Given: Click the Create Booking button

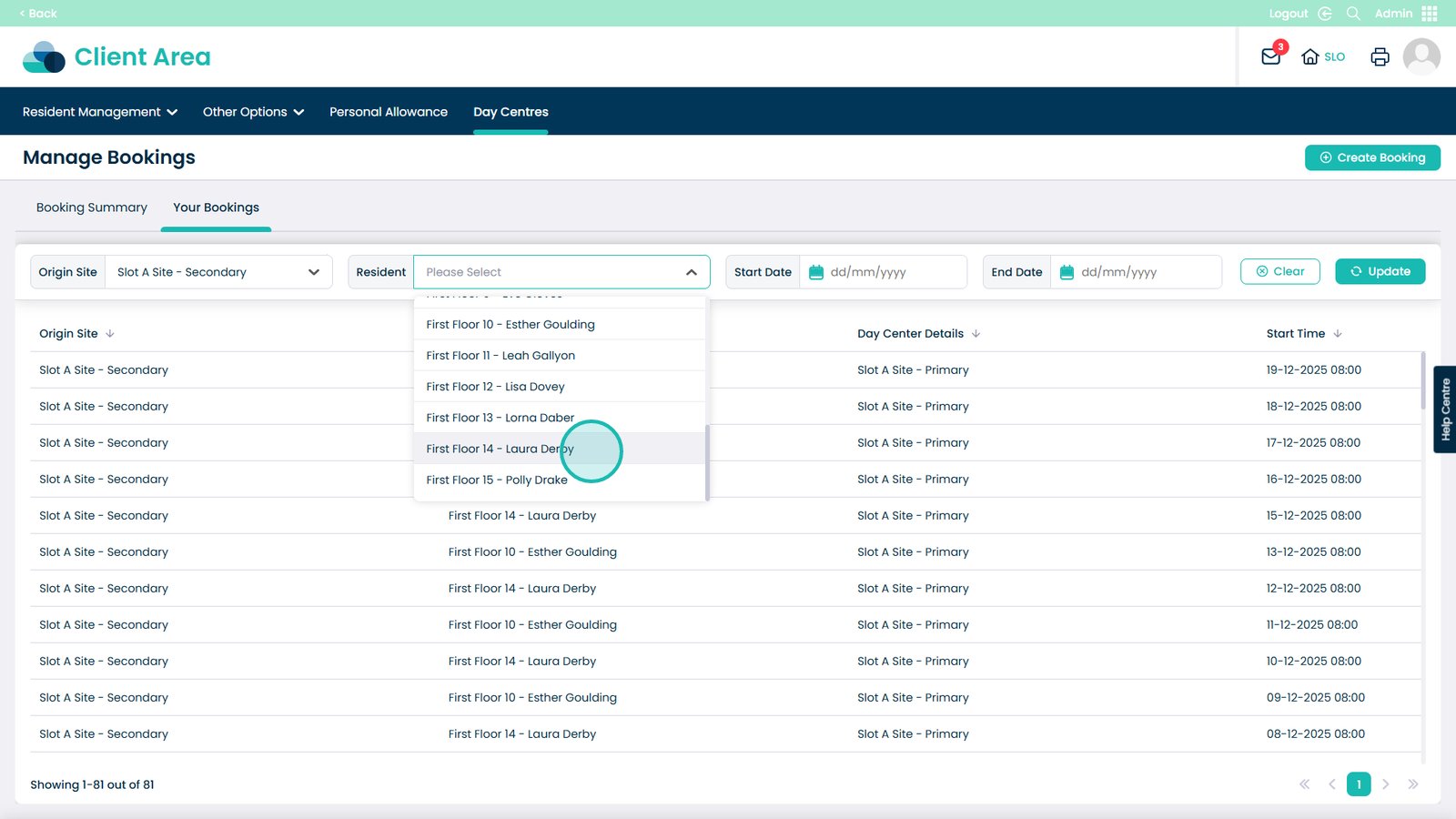Looking at the screenshot, I should tap(1371, 157).
